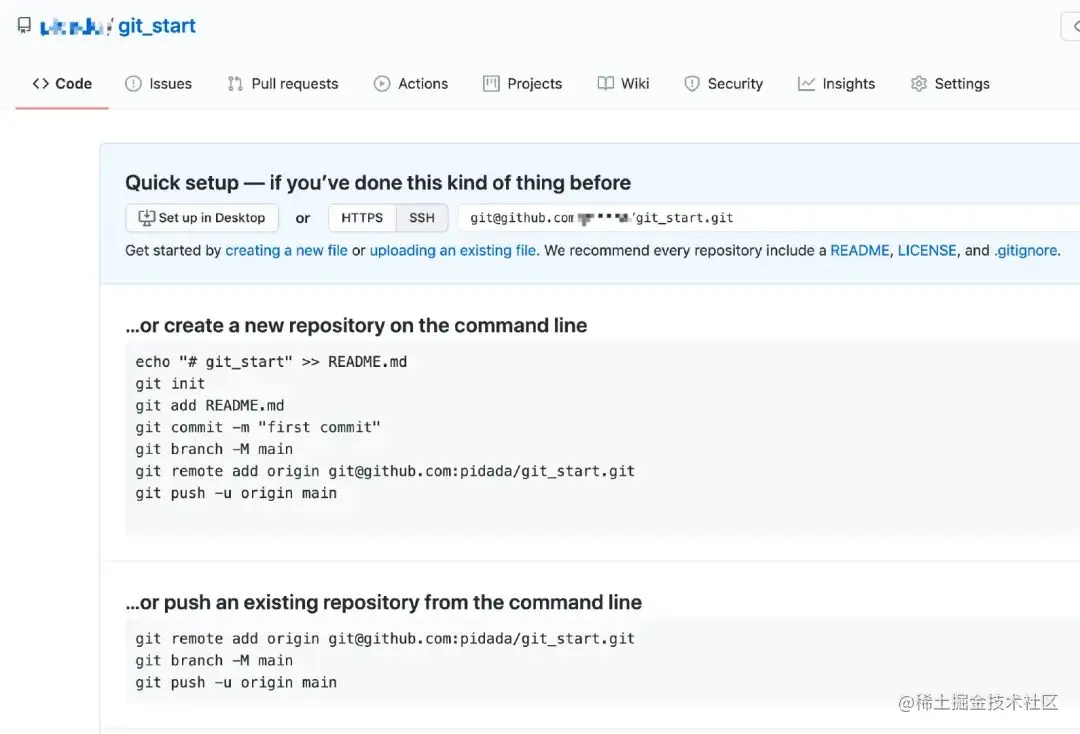Click git push -u origin main in the create section

236,493
